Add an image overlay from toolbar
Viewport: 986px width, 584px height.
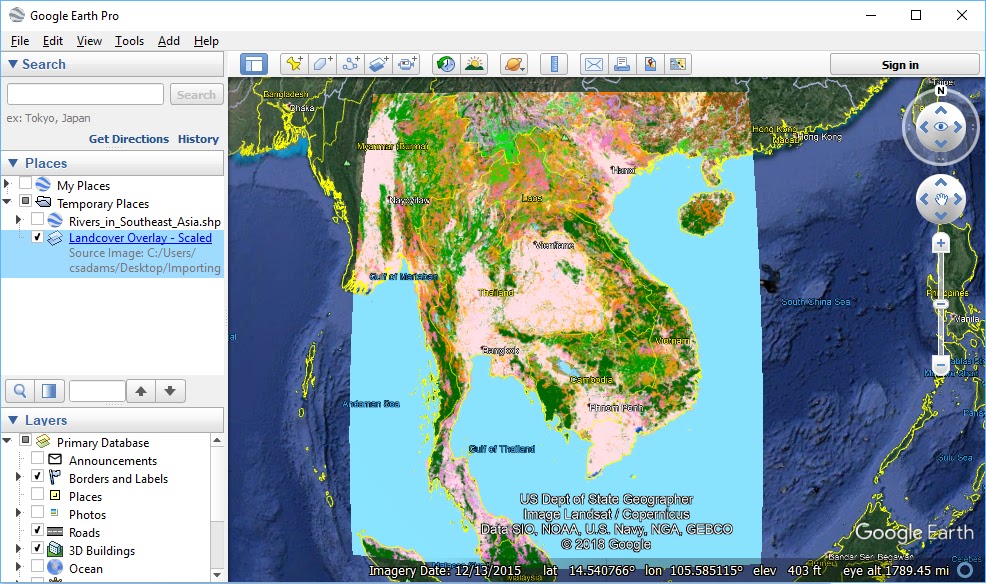[379, 64]
